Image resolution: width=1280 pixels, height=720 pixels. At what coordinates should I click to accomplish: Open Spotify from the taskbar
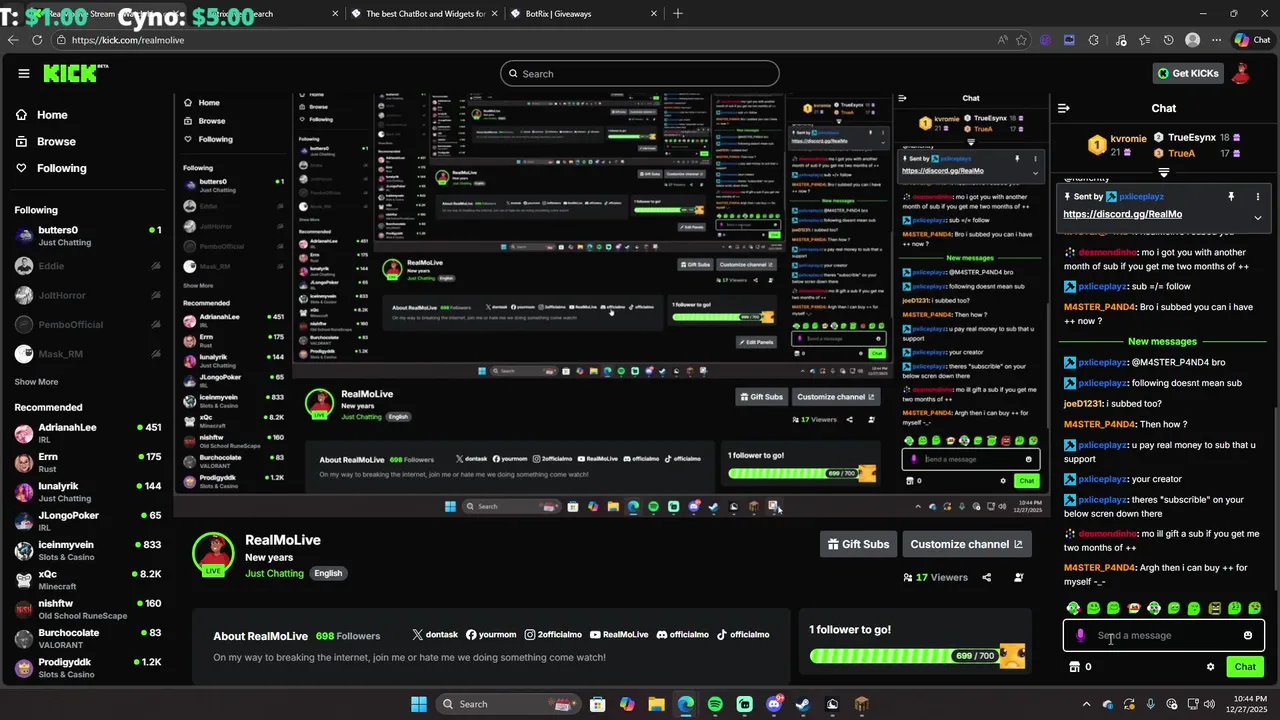[x=715, y=704]
